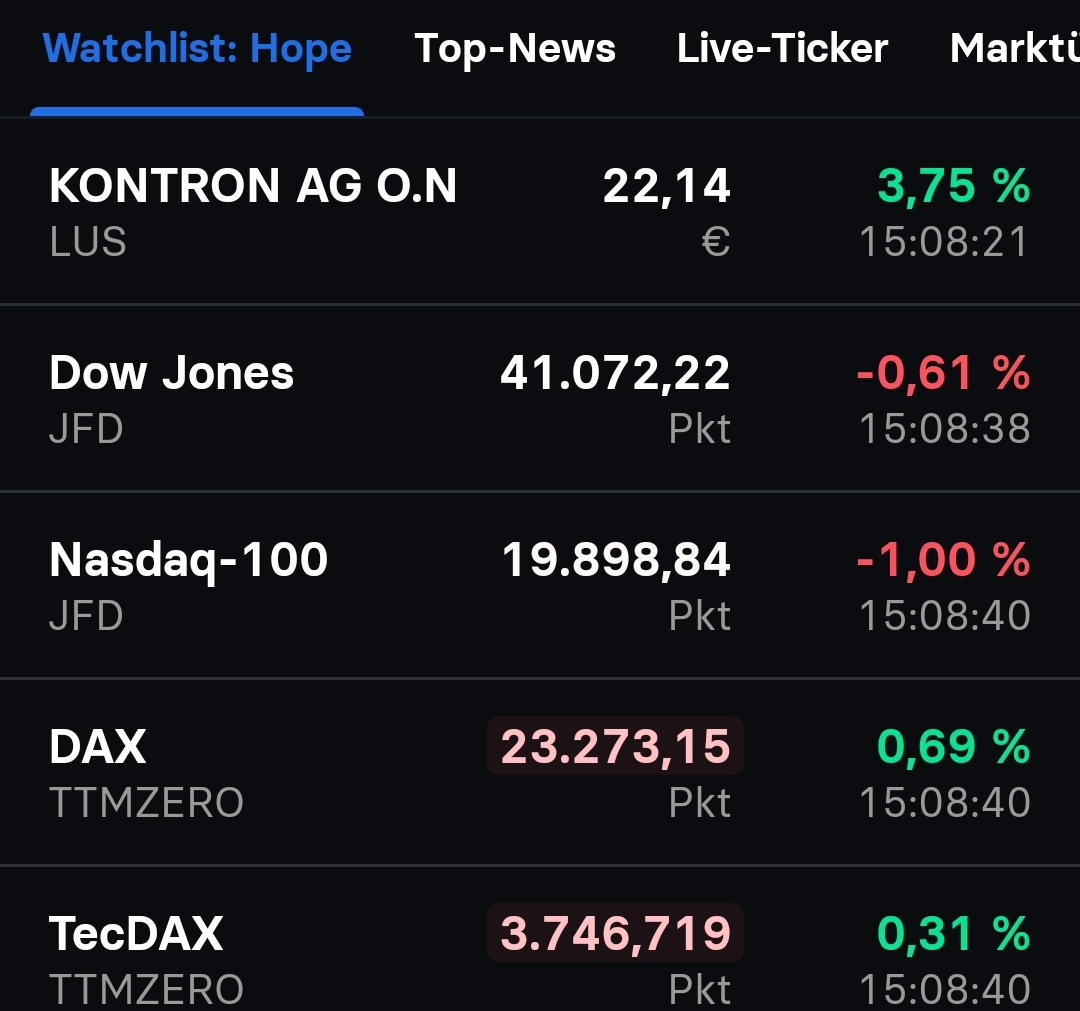Tap the highlighted DAX price 23.273,15

pyautogui.click(x=614, y=747)
